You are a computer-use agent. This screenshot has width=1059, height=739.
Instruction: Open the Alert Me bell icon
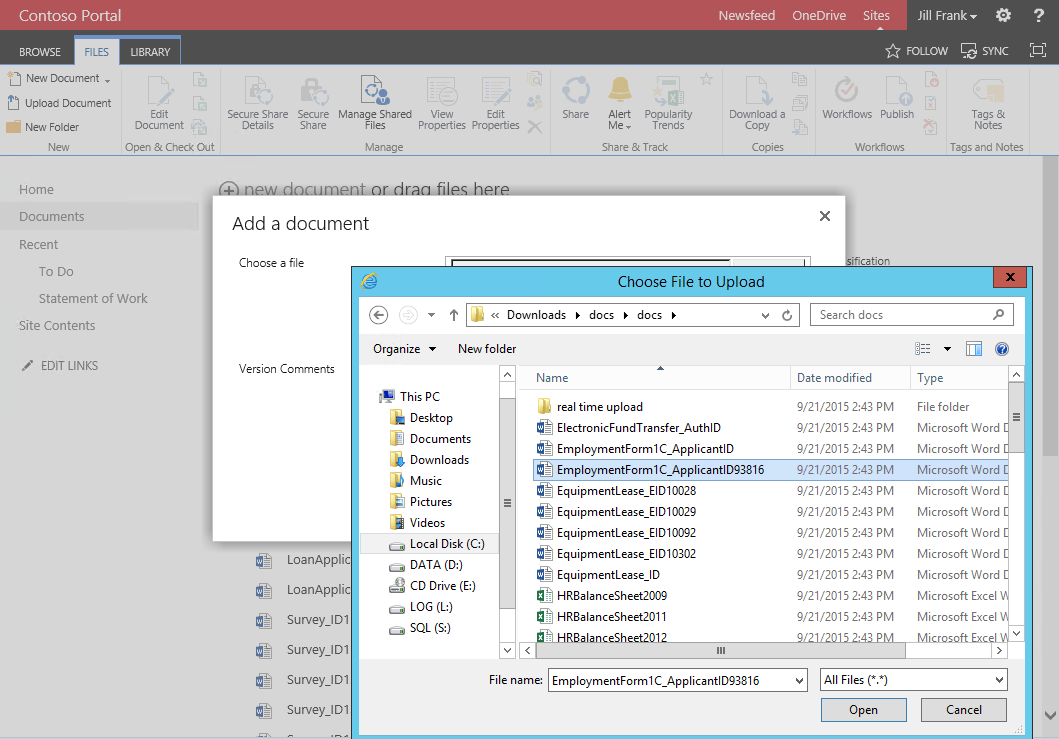coord(619,91)
